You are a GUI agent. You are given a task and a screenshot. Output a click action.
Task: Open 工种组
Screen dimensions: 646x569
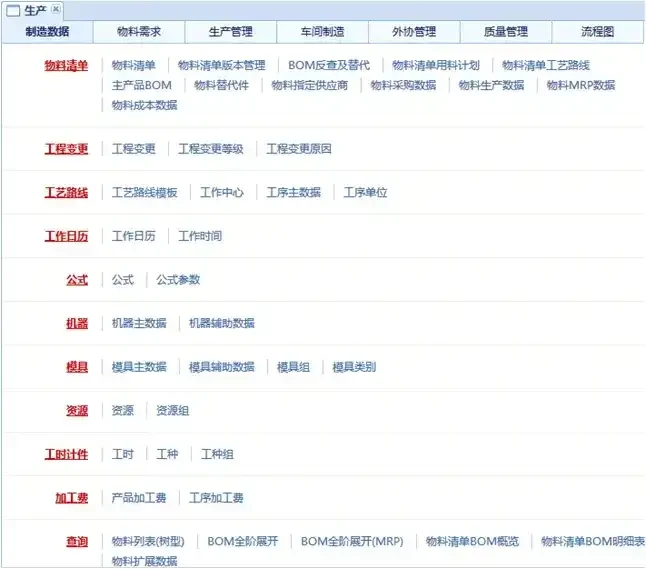(x=217, y=454)
